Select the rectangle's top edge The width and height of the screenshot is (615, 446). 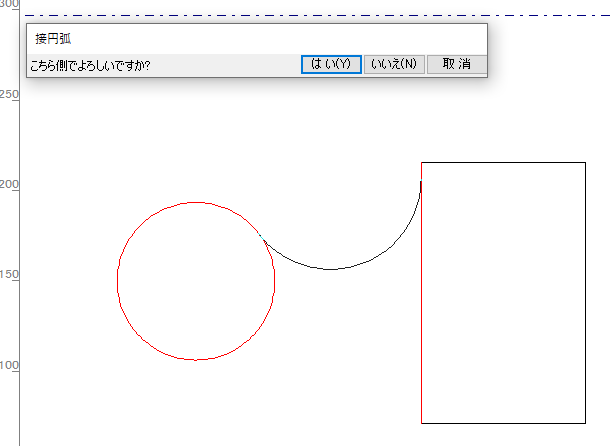tap(504, 162)
